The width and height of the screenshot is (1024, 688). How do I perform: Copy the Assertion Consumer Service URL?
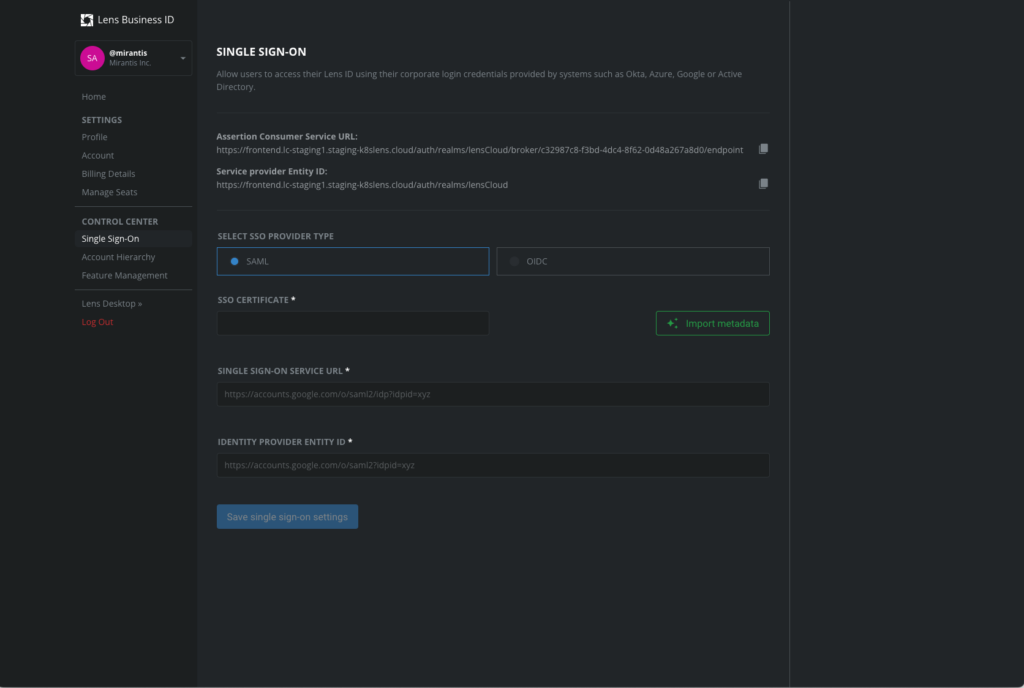[x=763, y=149]
